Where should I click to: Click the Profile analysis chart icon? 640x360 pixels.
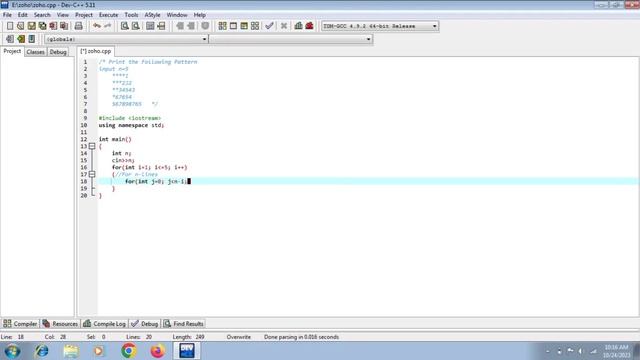(x=298, y=26)
